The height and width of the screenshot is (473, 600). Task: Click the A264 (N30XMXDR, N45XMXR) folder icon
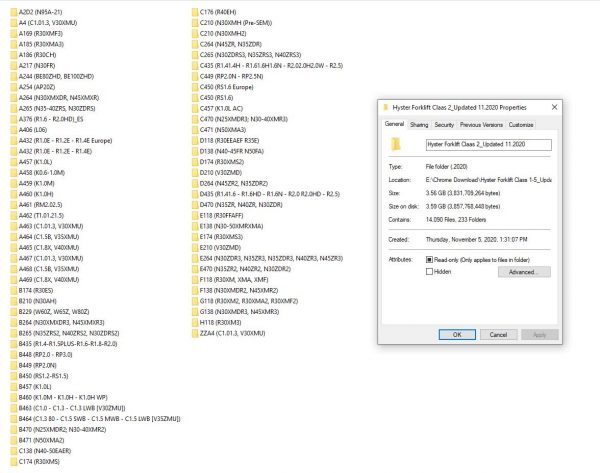(x=14, y=98)
